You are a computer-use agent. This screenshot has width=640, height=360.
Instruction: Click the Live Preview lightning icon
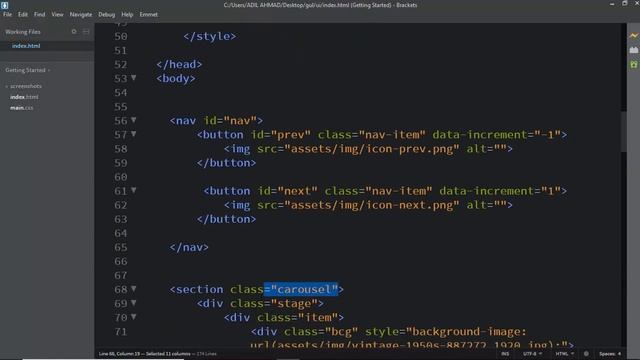pyautogui.click(x=633, y=36)
